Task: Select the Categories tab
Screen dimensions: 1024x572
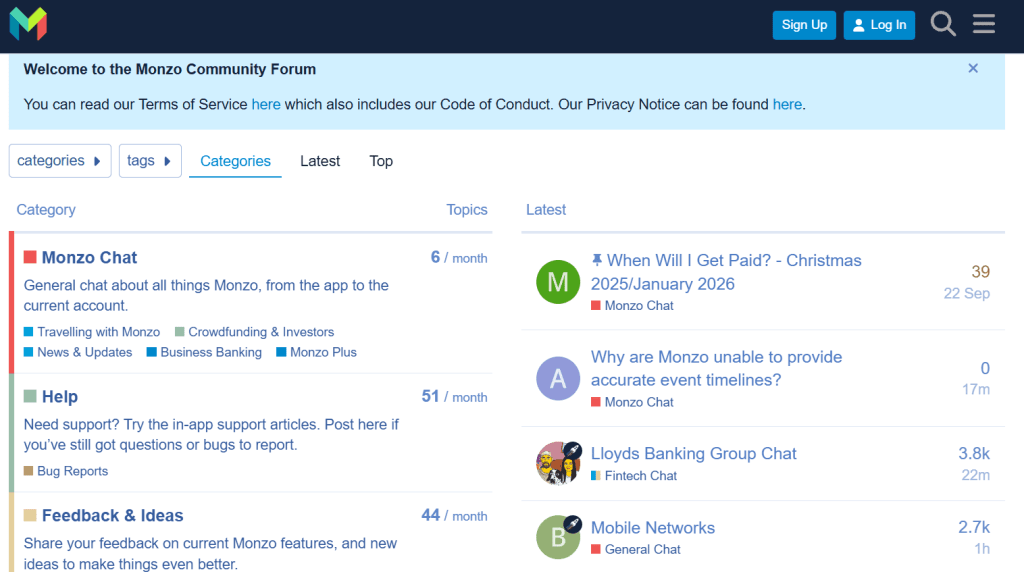Action: pos(235,161)
